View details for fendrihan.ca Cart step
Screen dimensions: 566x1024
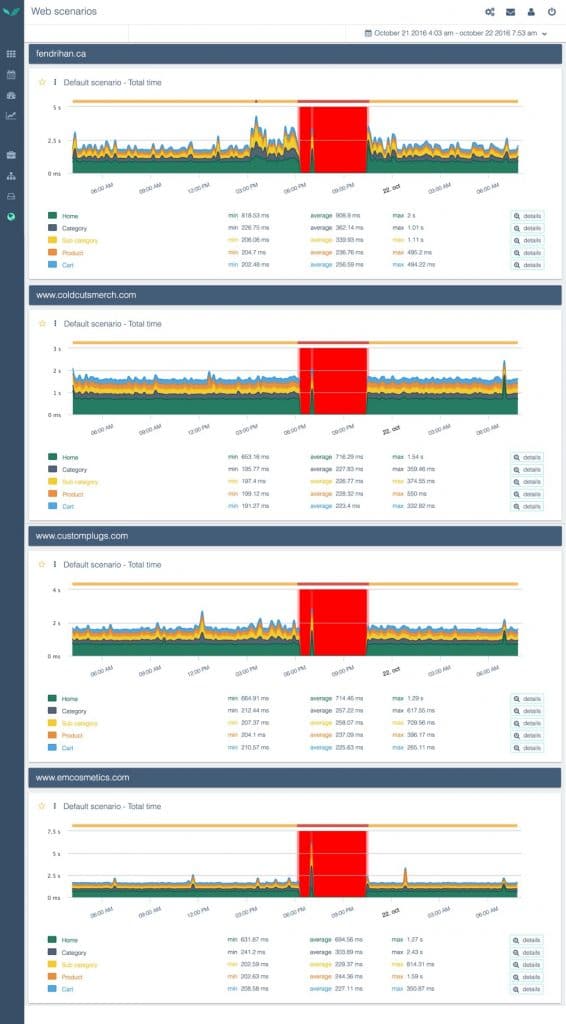pos(527,265)
